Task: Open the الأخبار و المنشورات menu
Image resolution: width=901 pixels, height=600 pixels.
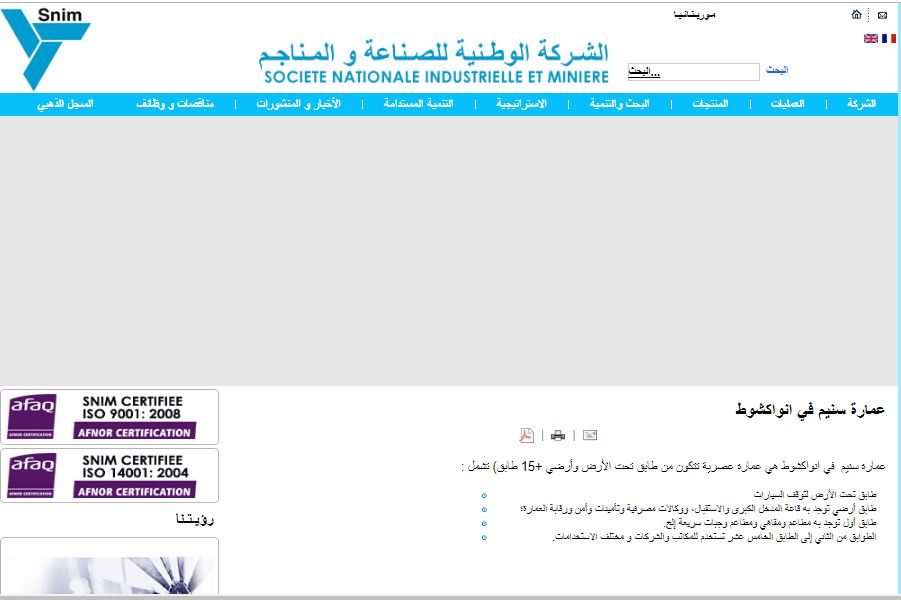Action: tap(298, 104)
